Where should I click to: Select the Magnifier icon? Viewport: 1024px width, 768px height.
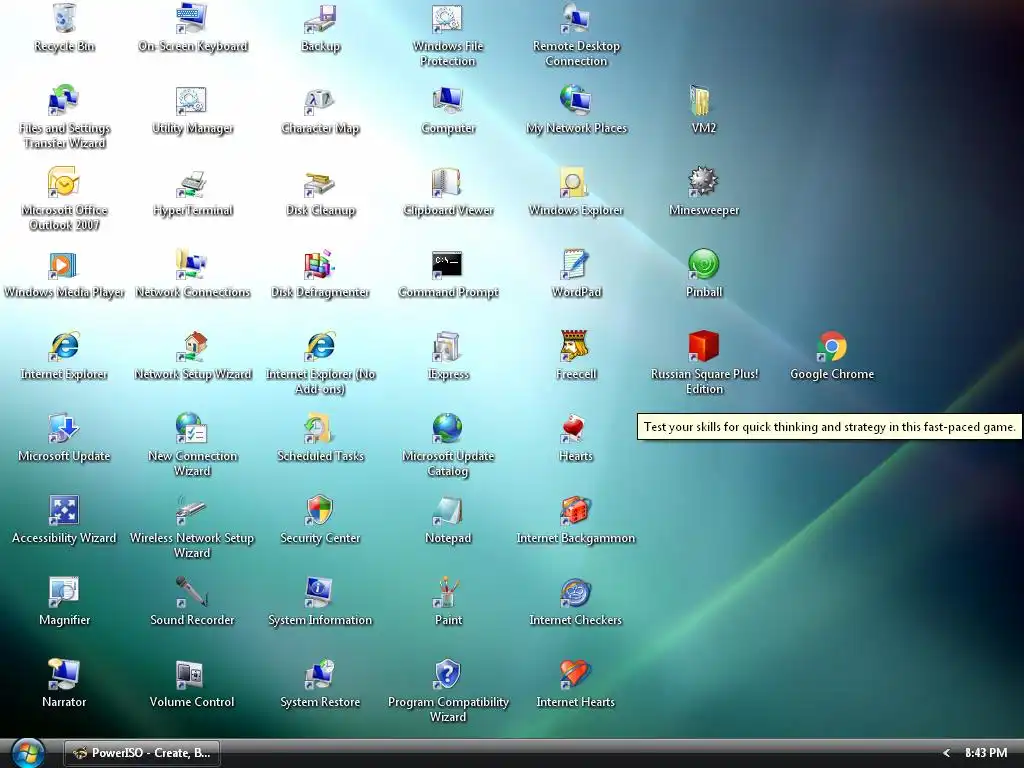click(x=64, y=592)
